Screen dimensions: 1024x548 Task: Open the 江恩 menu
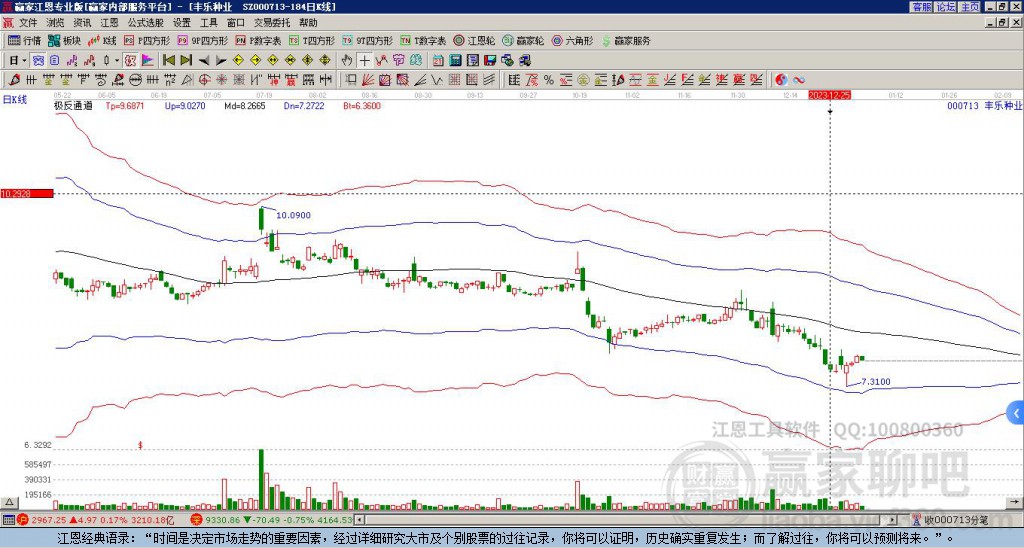(109, 23)
